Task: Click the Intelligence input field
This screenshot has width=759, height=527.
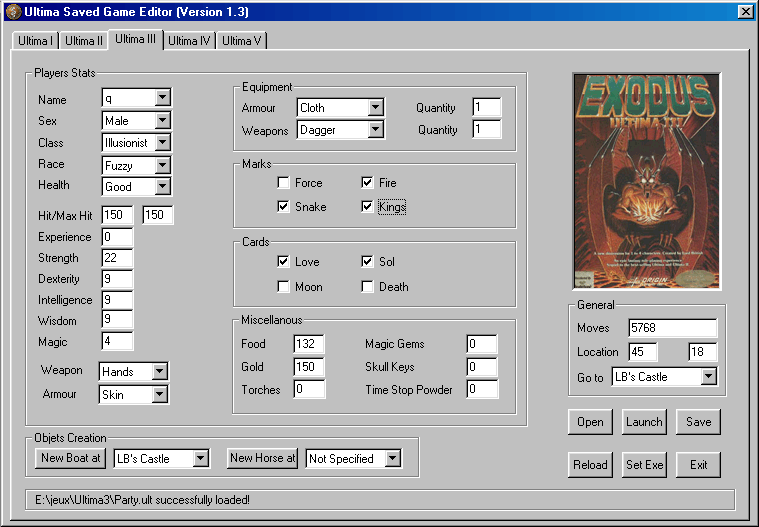Action: 117,300
